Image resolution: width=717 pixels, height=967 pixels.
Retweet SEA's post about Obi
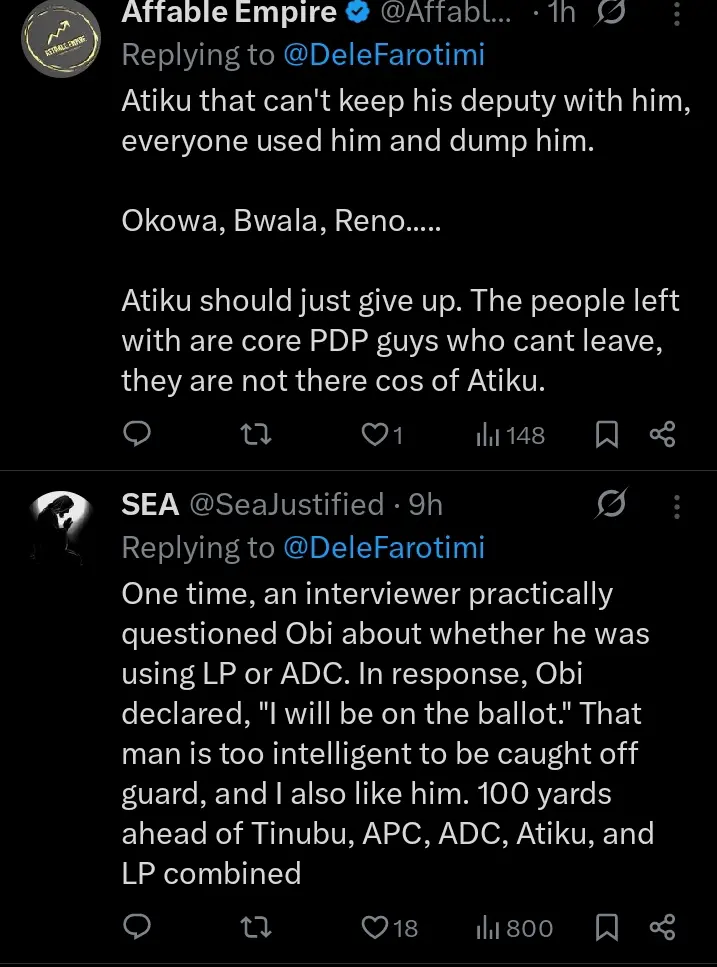click(258, 927)
